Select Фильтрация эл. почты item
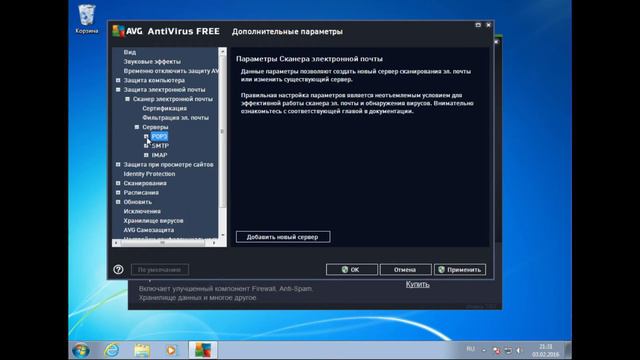The height and width of the screenshot is (360, 640). click(176, 118)
